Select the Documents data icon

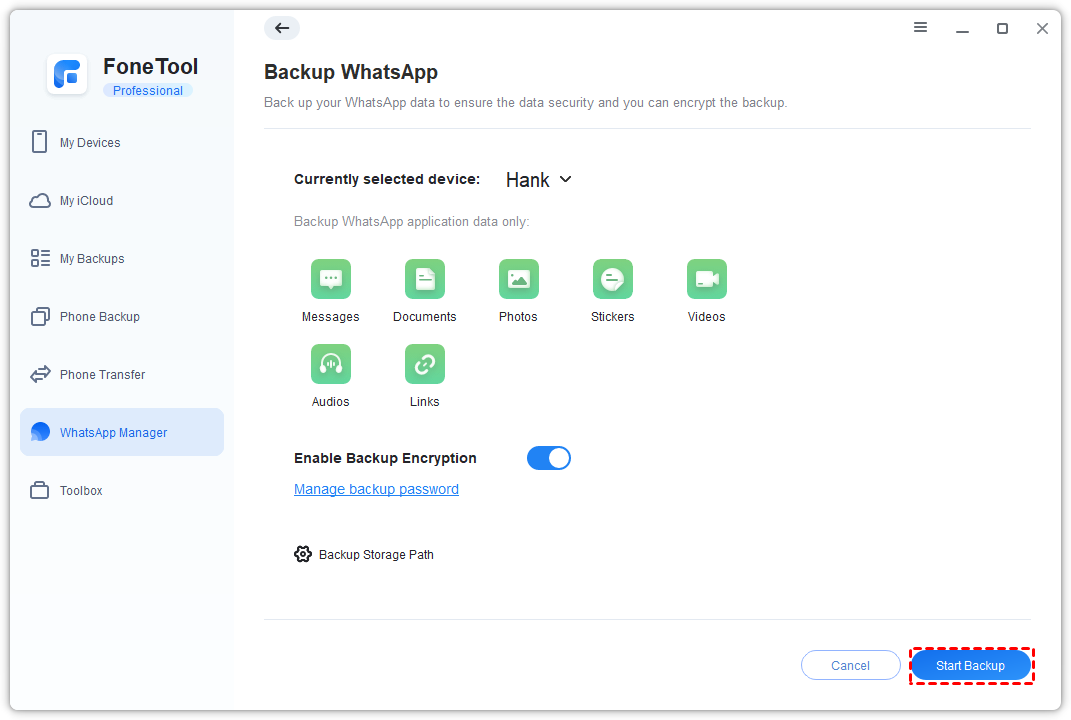424,279
